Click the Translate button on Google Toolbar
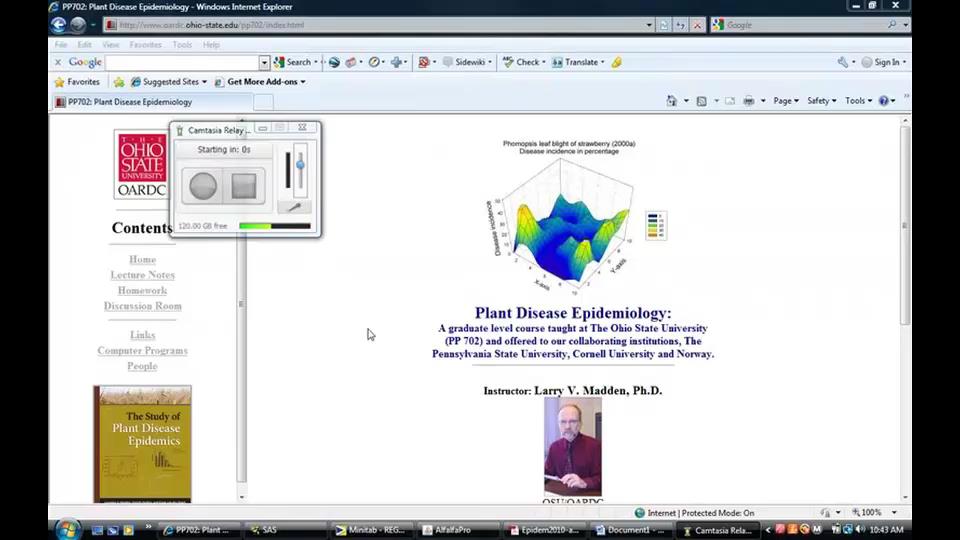The height and width of the screenshot is (540, 960). [577, 62]
